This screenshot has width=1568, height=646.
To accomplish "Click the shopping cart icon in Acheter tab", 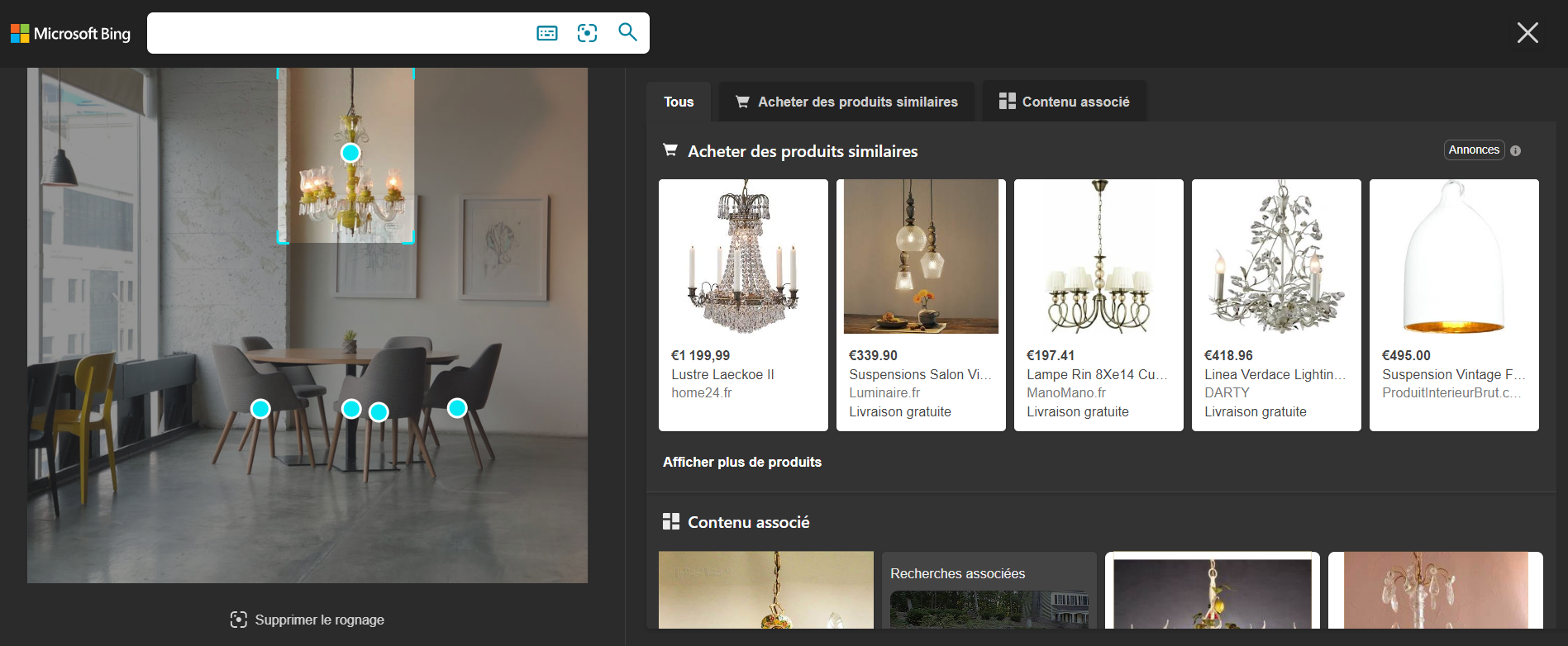I will tap(742, 102).
